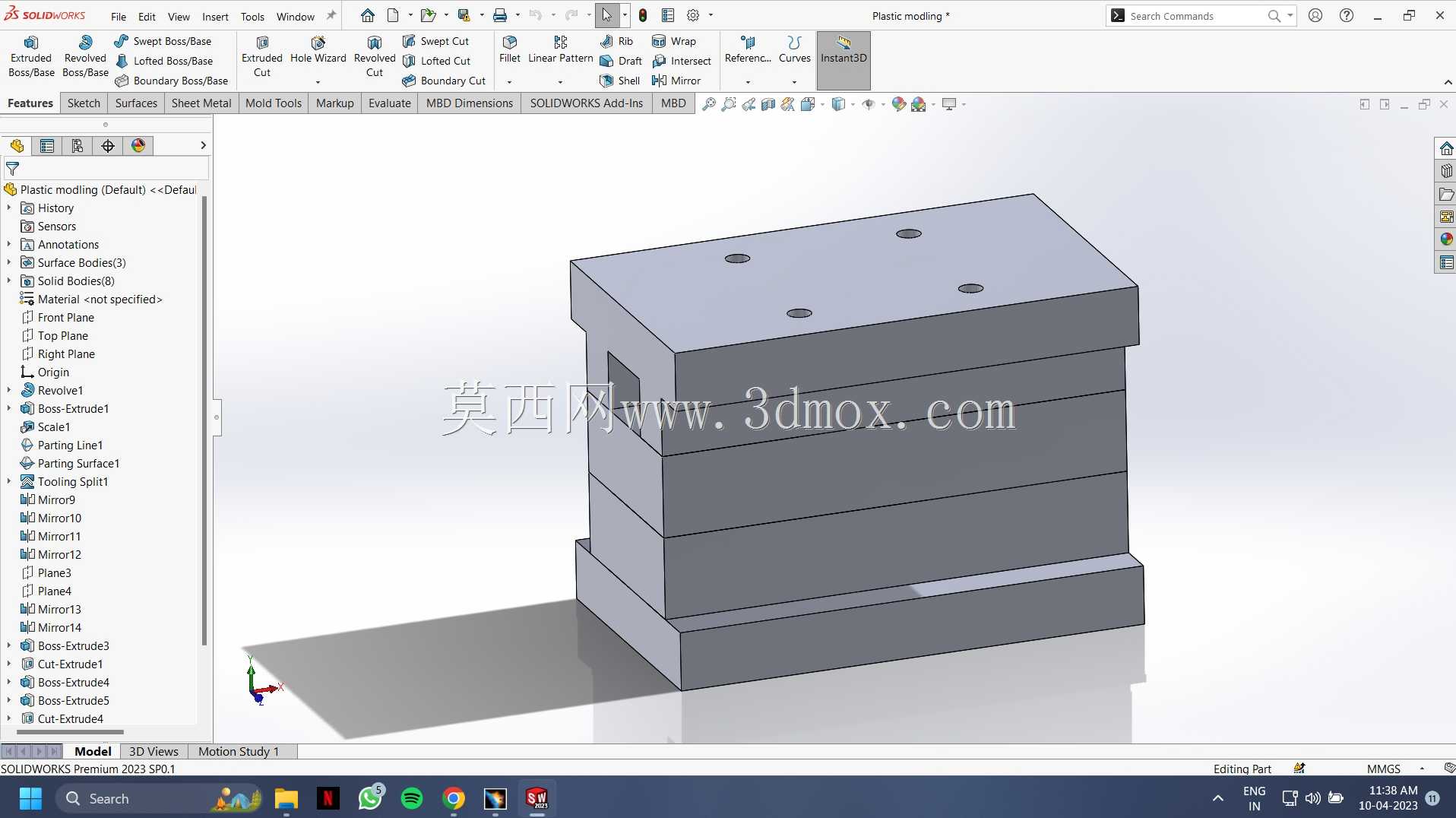Image resolution: width=1456 pixels, height=818 pixels.
Task: Select the Boundary Cut tool
Action: click(x=444, y=81)
